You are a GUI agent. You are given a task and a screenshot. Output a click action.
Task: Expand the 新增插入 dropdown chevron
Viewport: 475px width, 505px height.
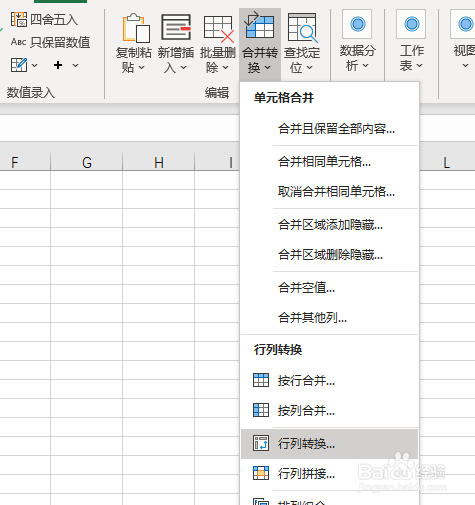tap(184, 68)
